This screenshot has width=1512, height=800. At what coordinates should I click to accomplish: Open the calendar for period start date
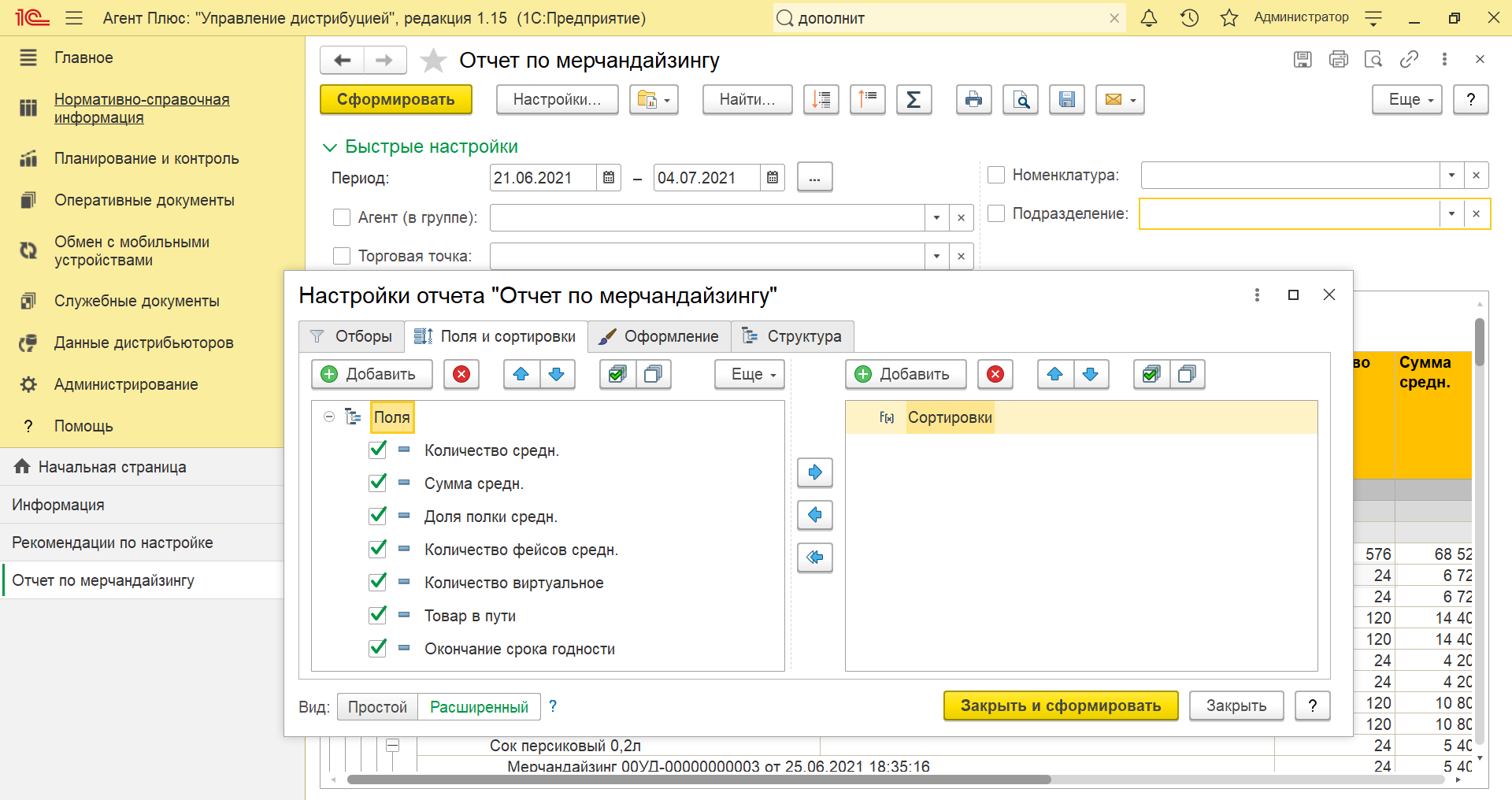[x=609, y=178]
